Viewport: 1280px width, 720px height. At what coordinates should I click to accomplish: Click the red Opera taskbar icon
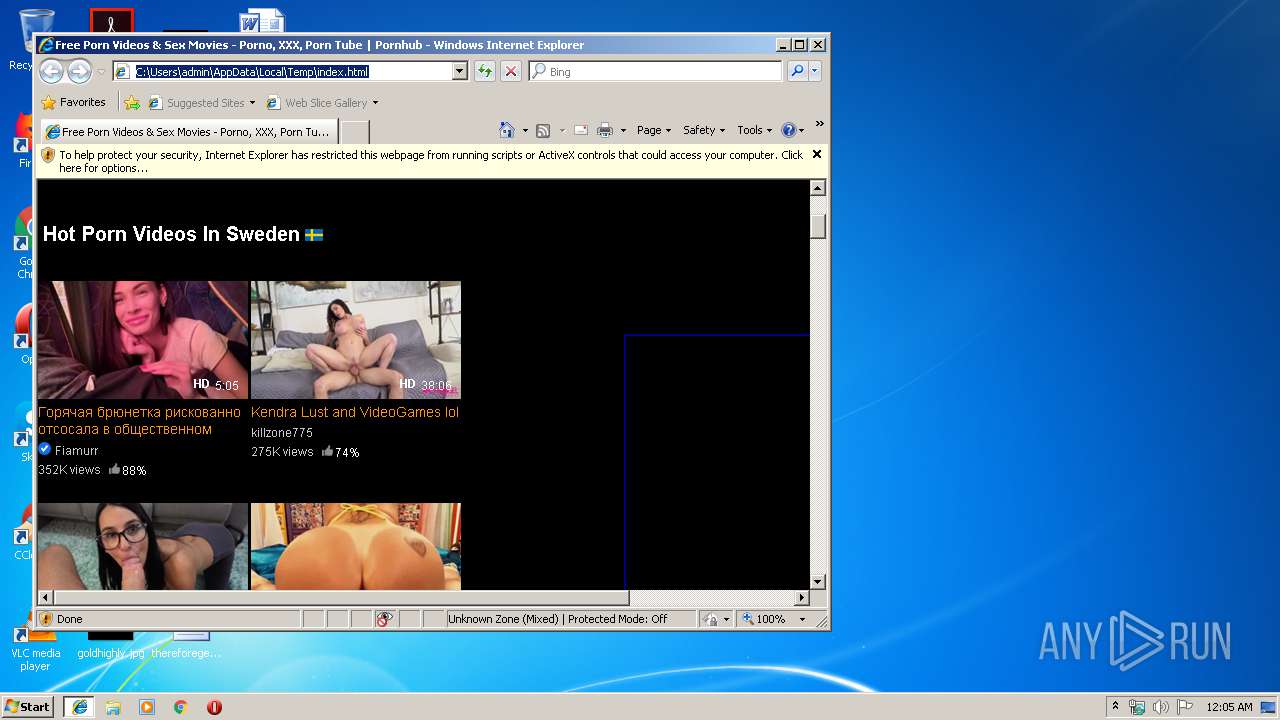point(214,707)
